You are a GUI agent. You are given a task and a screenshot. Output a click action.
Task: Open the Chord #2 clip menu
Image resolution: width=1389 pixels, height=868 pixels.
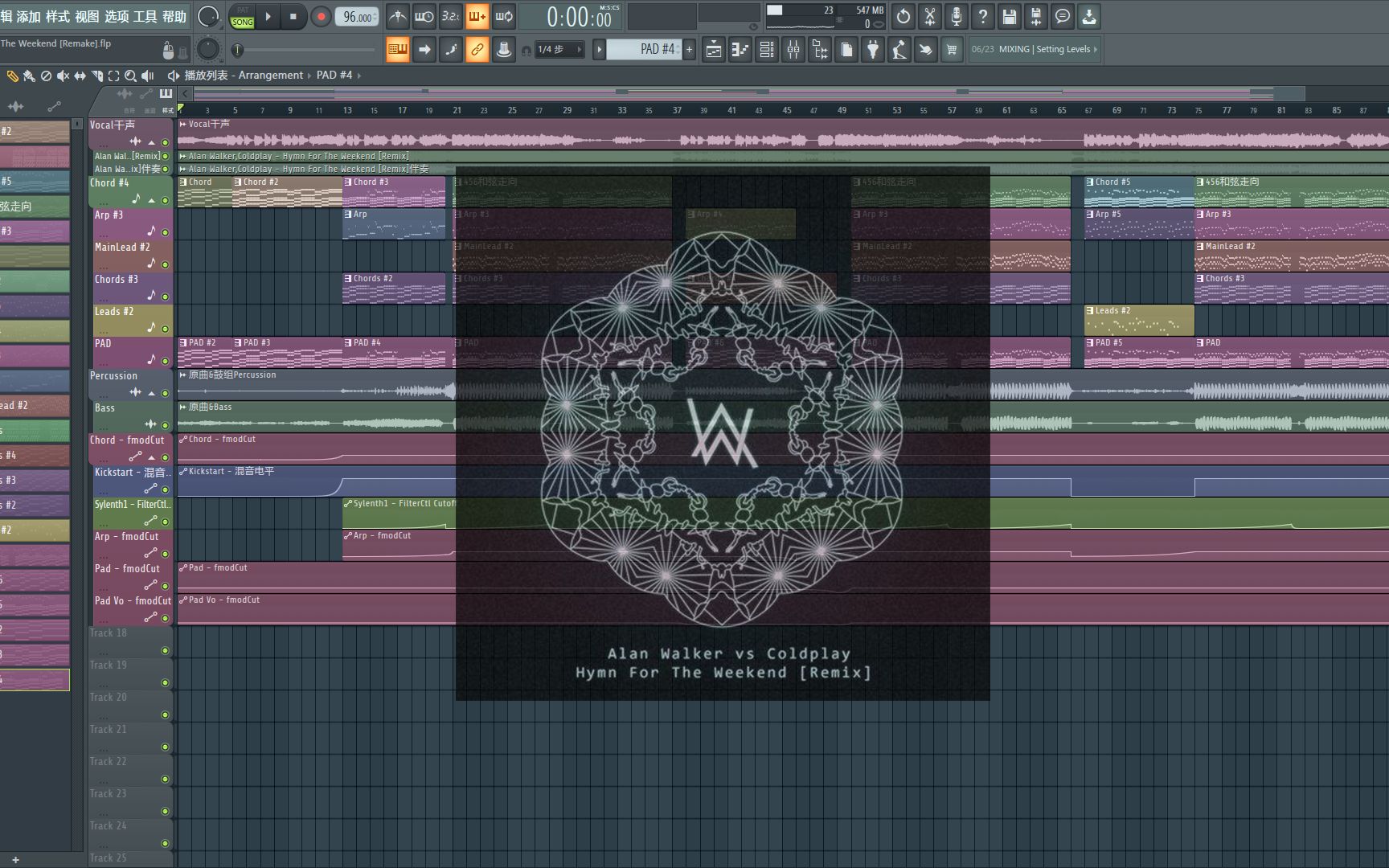(238, 182)
